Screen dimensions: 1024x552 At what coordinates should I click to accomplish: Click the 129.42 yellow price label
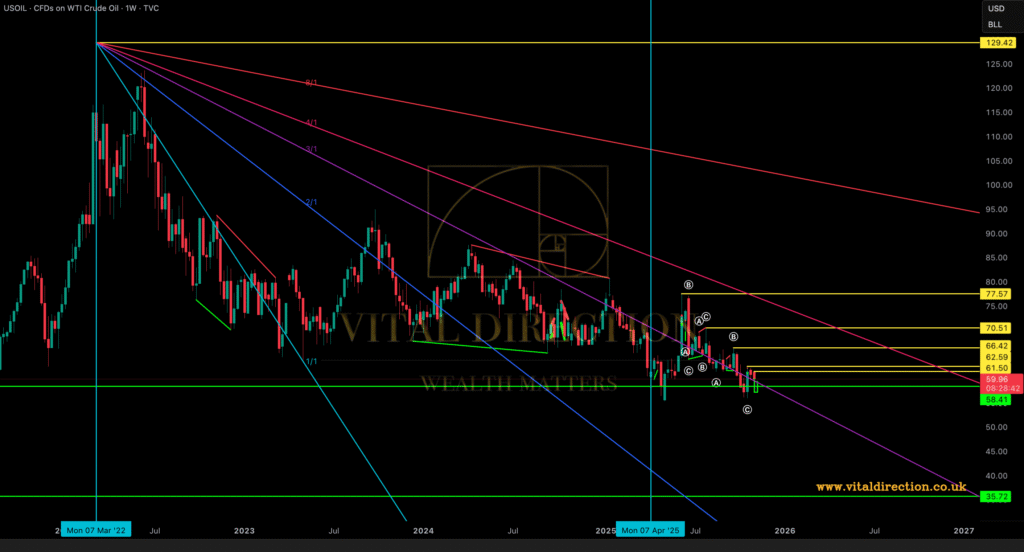(1000, 44)
